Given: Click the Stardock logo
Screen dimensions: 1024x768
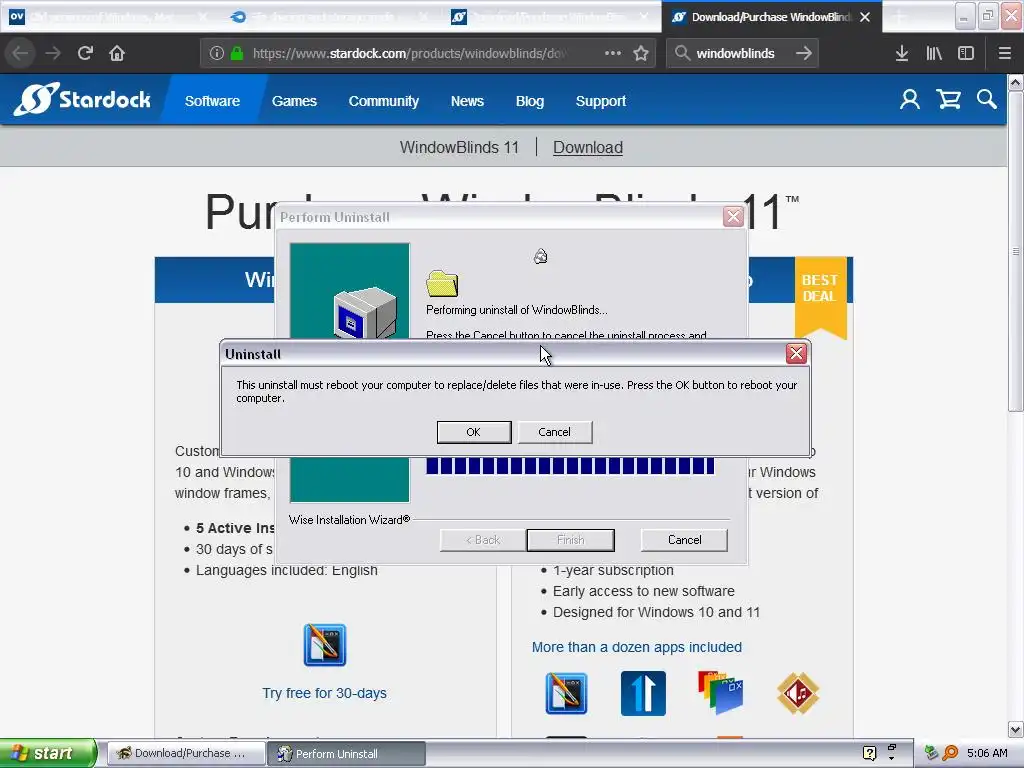Looking at the screenshot, I should click(82, 99).
